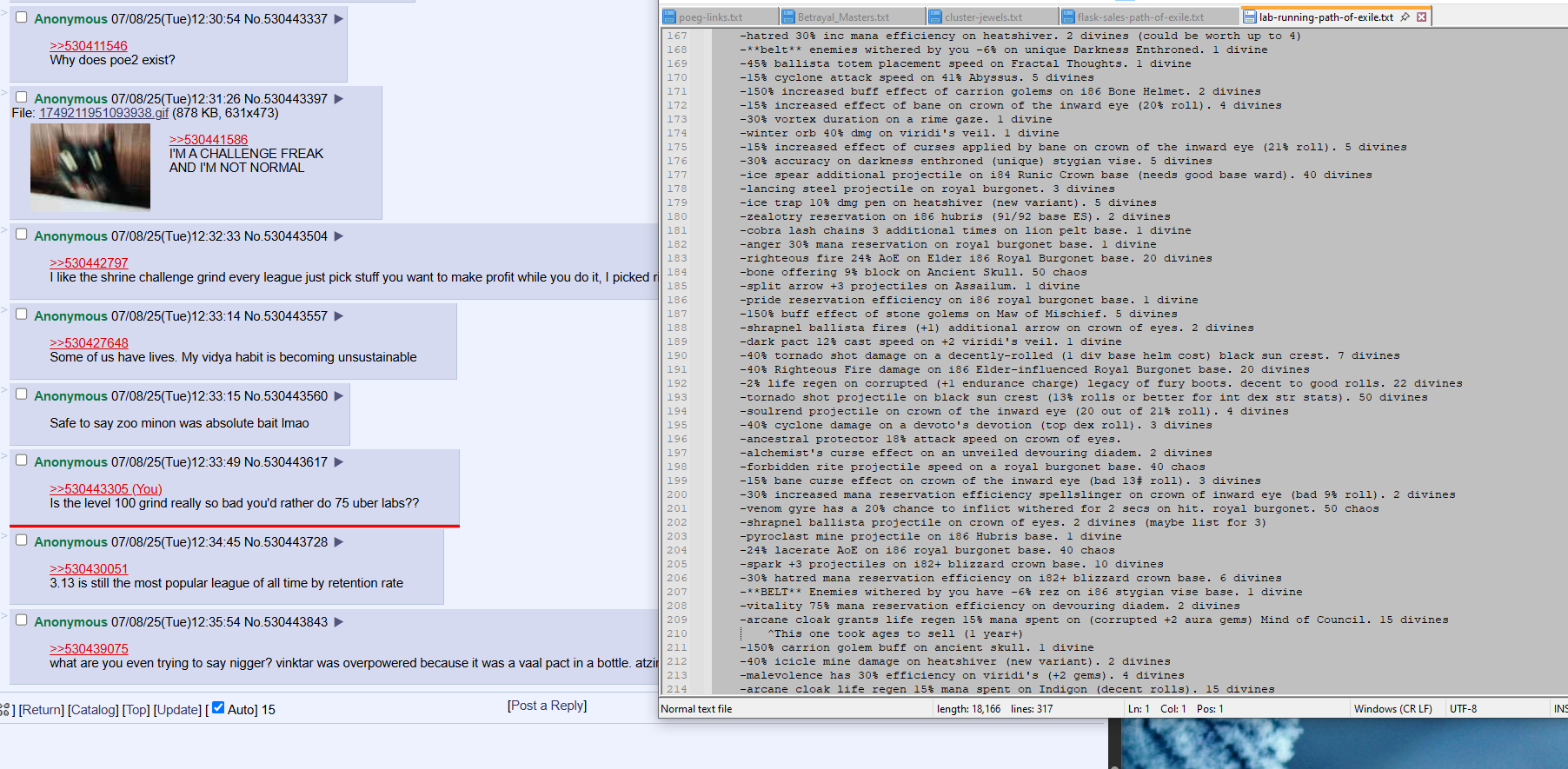Expand the post menu arrow for No.530443560
The width and height of the screenshot is (1568, 769).
[x=339, y=396]
